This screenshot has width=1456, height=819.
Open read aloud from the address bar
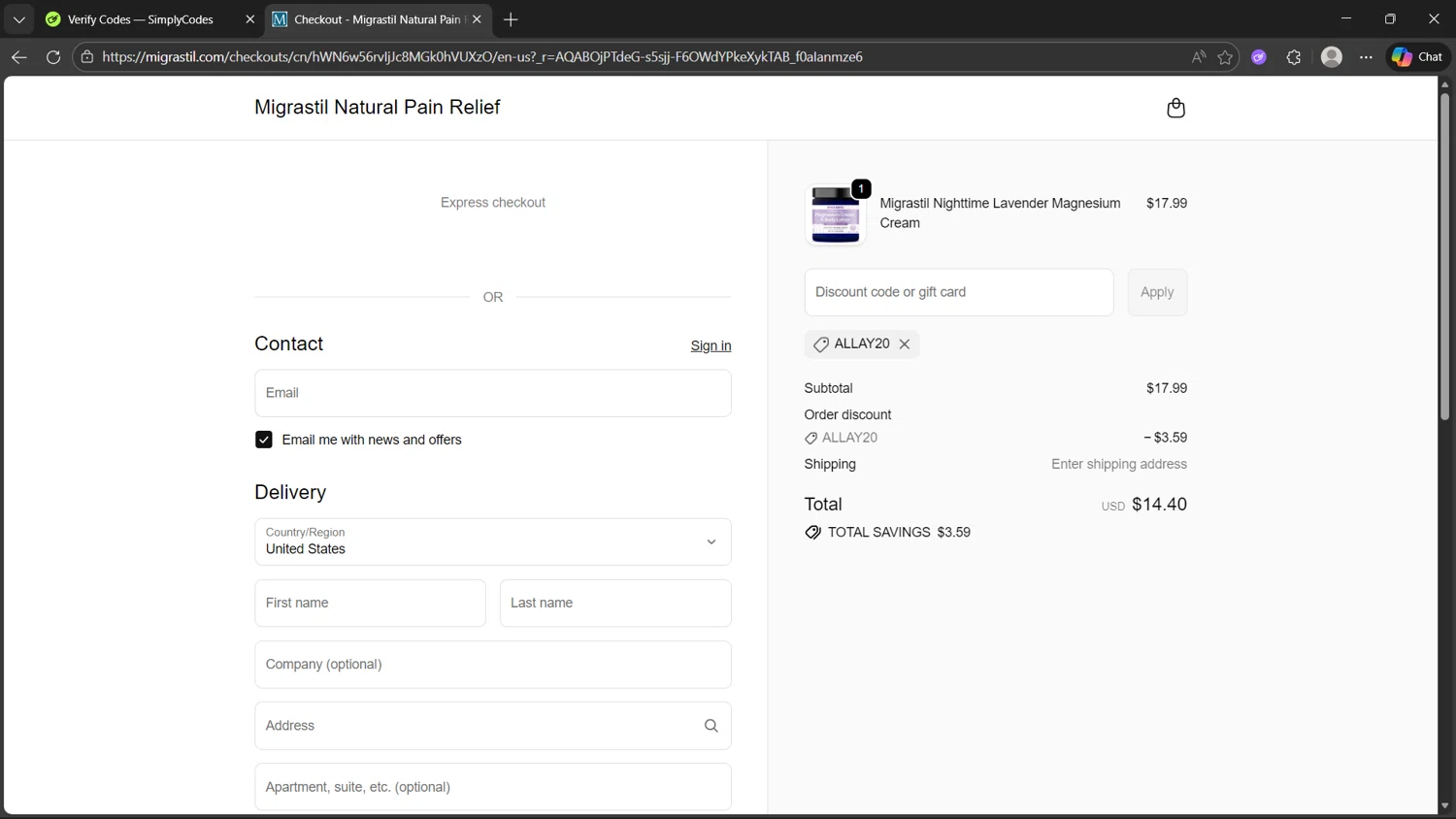[x=1199, y=57]
